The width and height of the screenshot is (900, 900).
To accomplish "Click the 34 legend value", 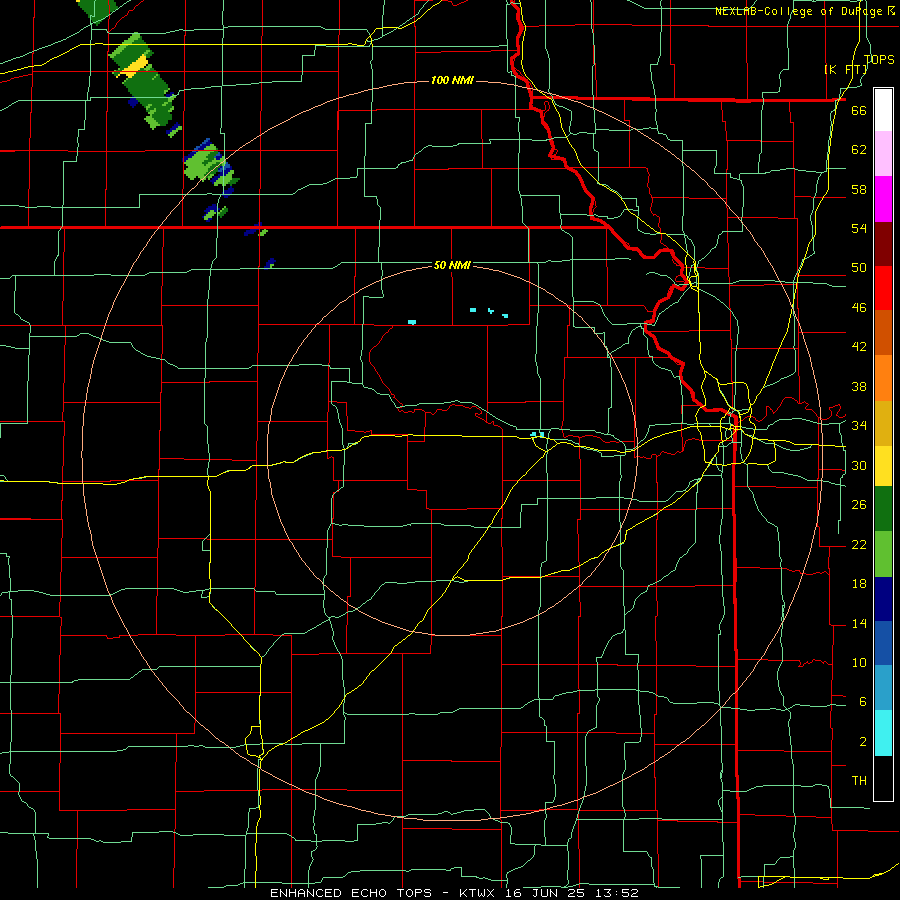I will (x=859, y=426).
